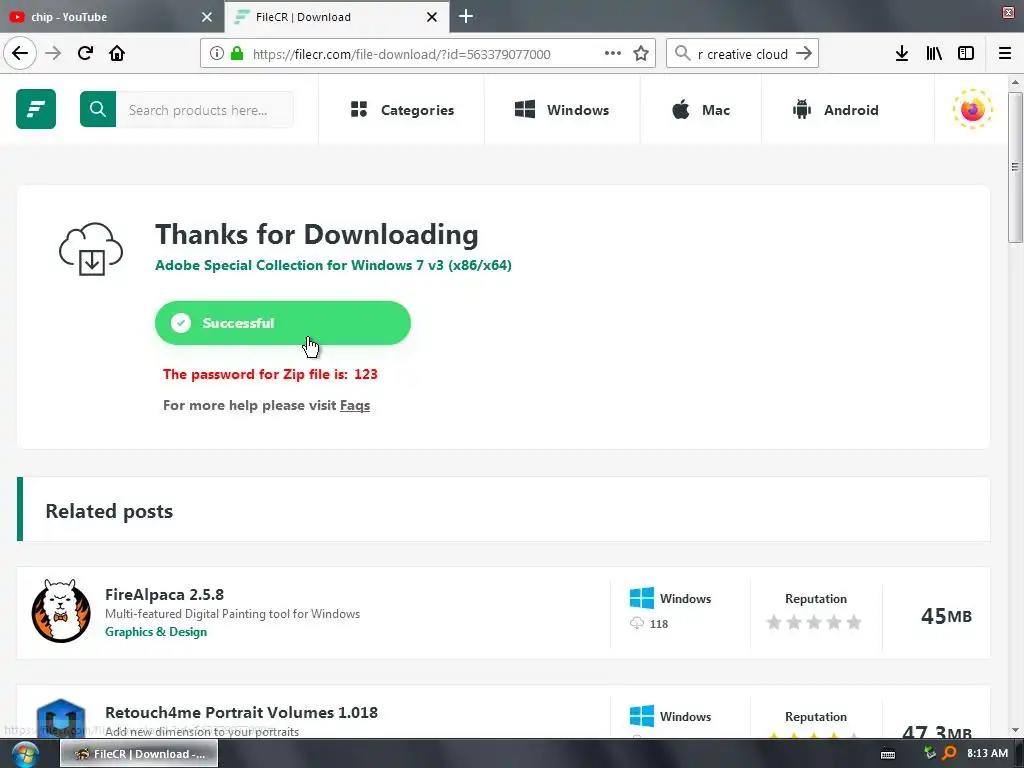The image size is (1024, 768).
Task: Open the Categories menu
Action: click(x=402, y=110)
